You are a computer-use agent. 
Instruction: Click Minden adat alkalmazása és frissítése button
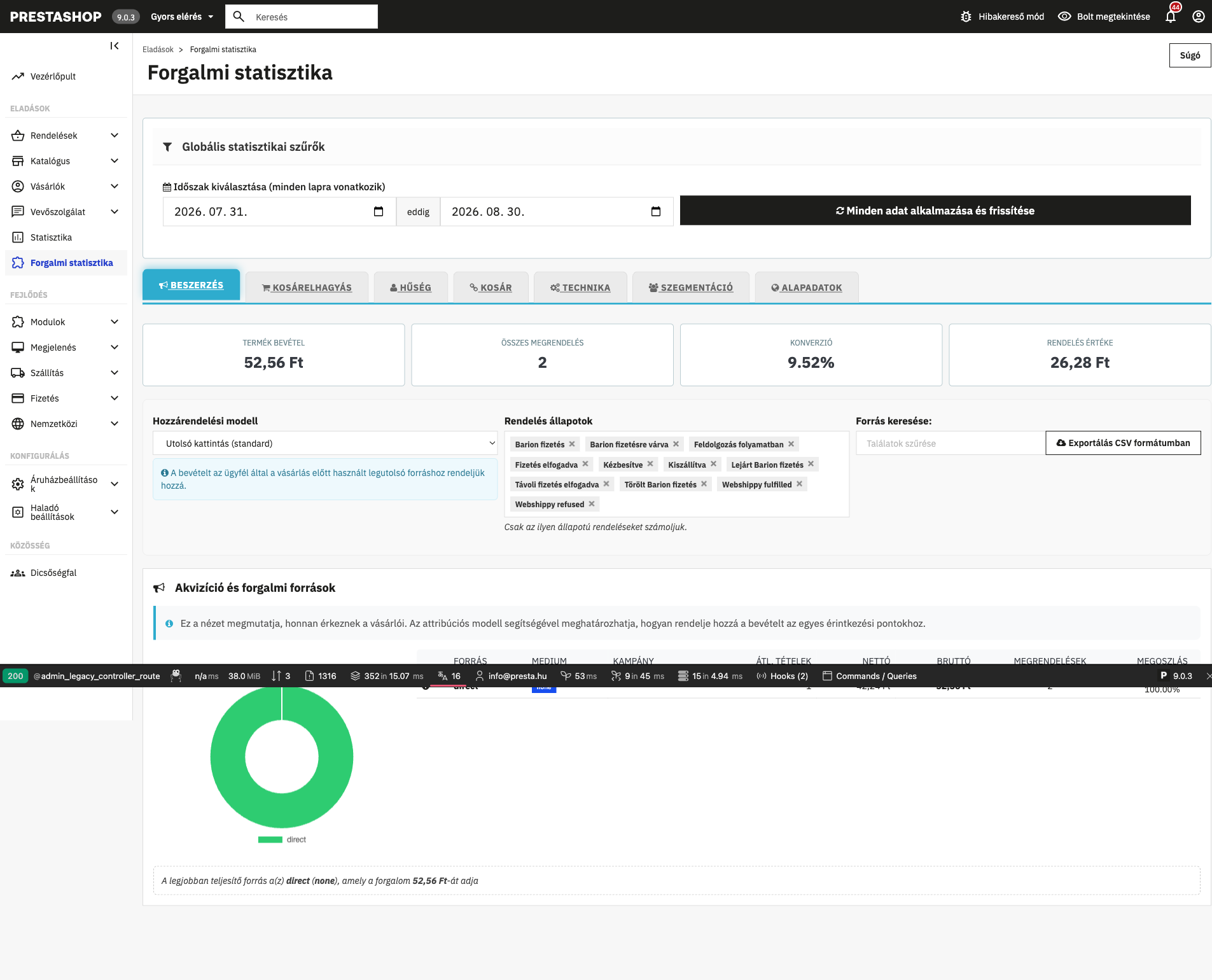tap(935, 211)
